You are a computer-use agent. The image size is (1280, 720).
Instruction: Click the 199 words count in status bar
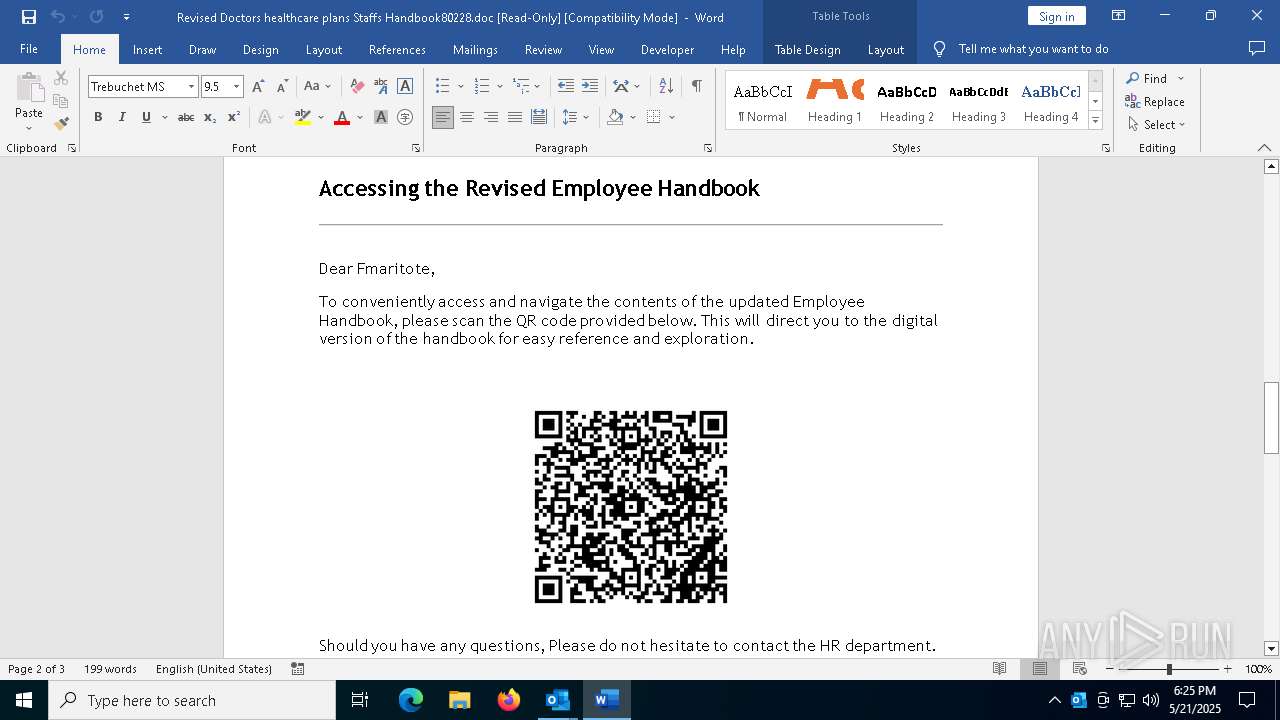pyautogui.click(x=110, y=669)
